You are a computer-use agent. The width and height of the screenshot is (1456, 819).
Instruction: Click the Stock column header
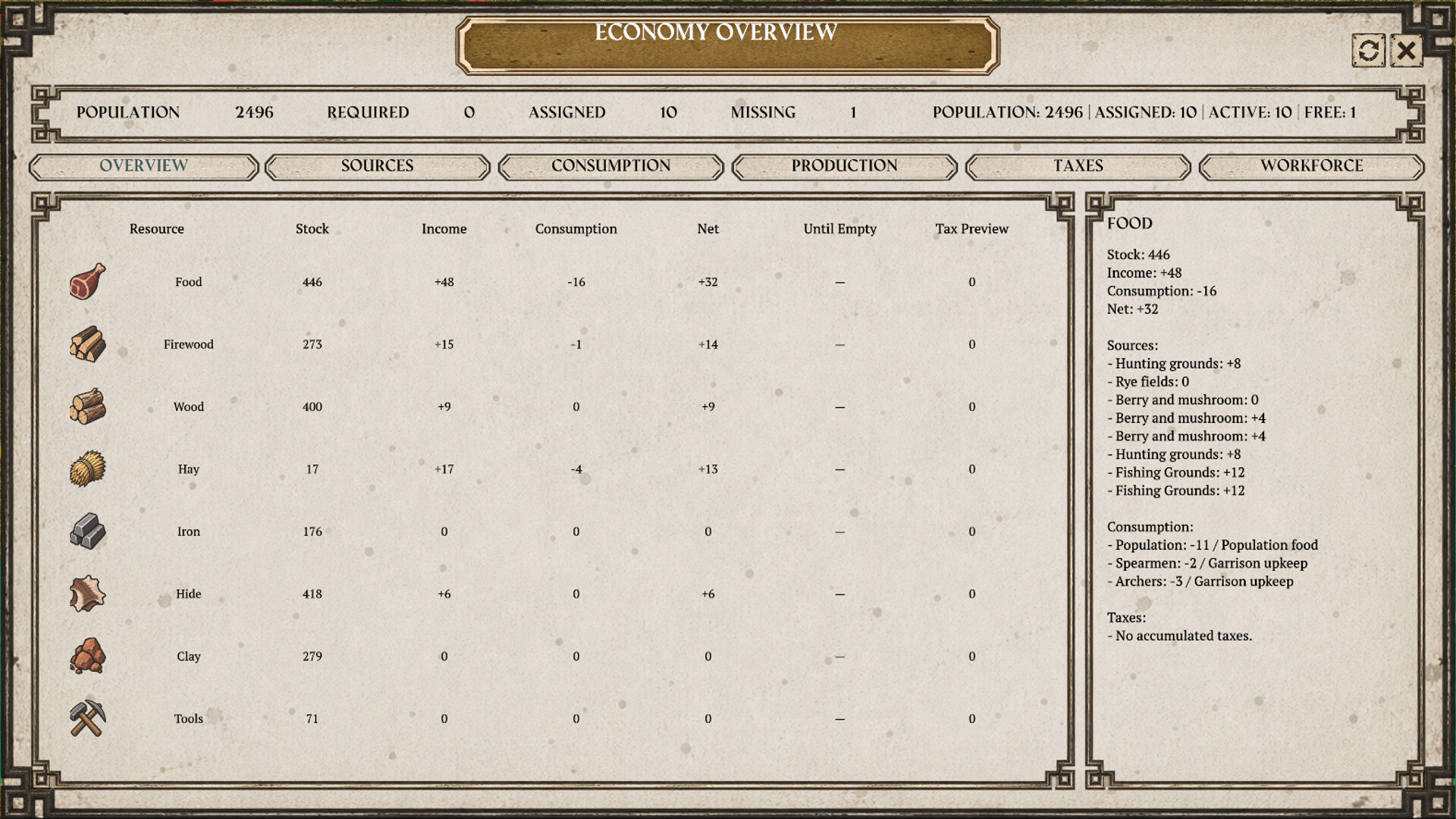[x=312, y=229]
